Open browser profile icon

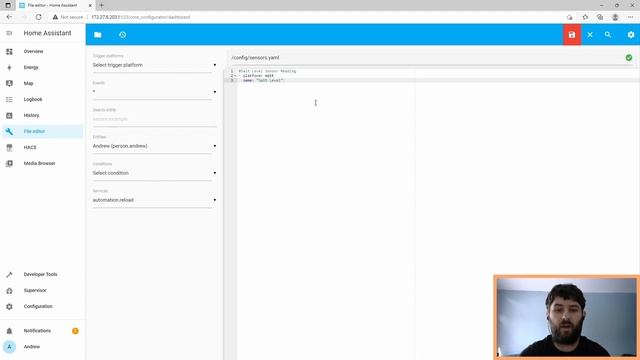[615, 17]
